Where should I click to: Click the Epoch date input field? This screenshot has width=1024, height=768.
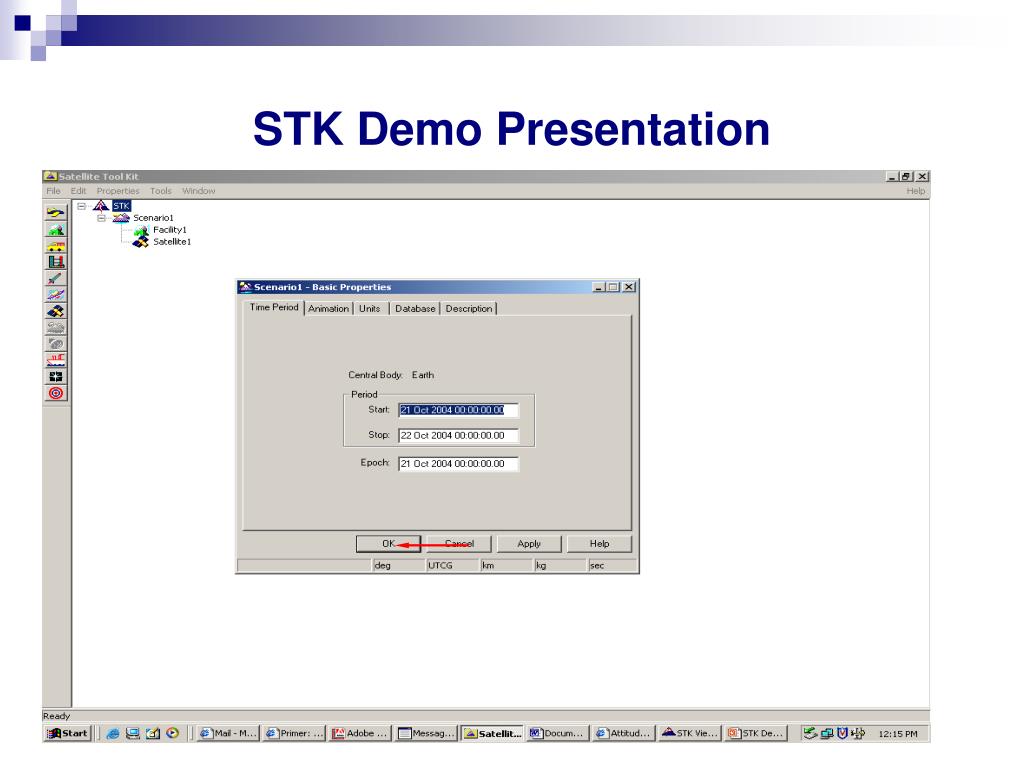(458, 464)
